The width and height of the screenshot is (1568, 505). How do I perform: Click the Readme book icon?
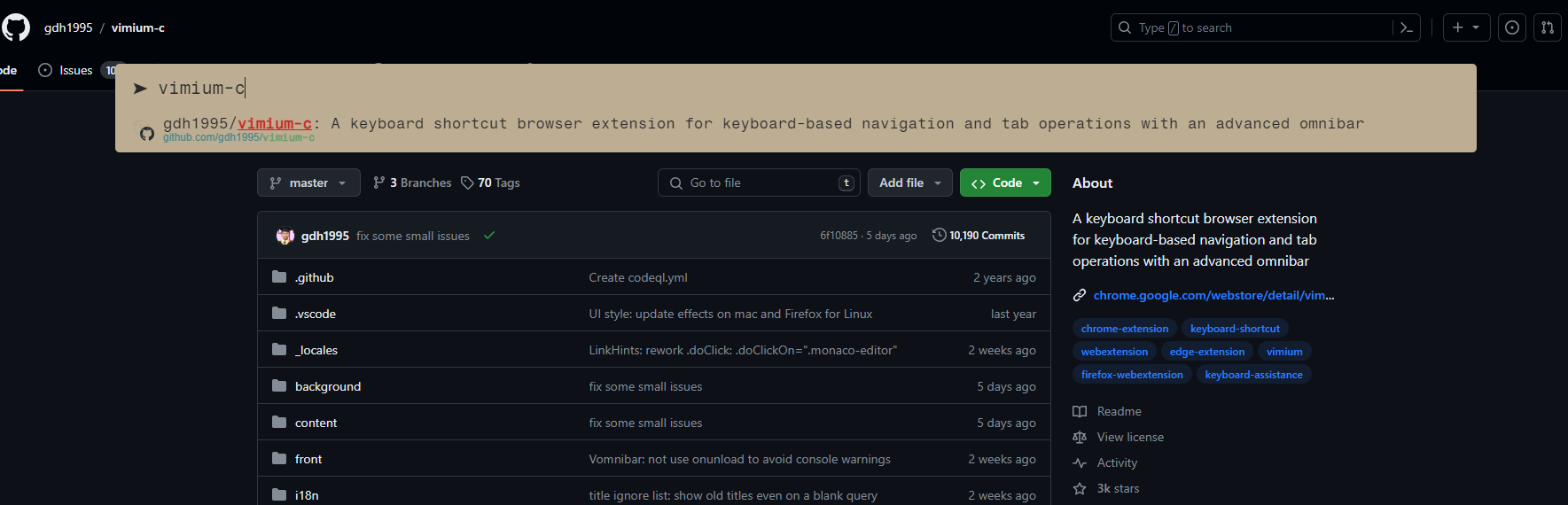pos(1080,411)
